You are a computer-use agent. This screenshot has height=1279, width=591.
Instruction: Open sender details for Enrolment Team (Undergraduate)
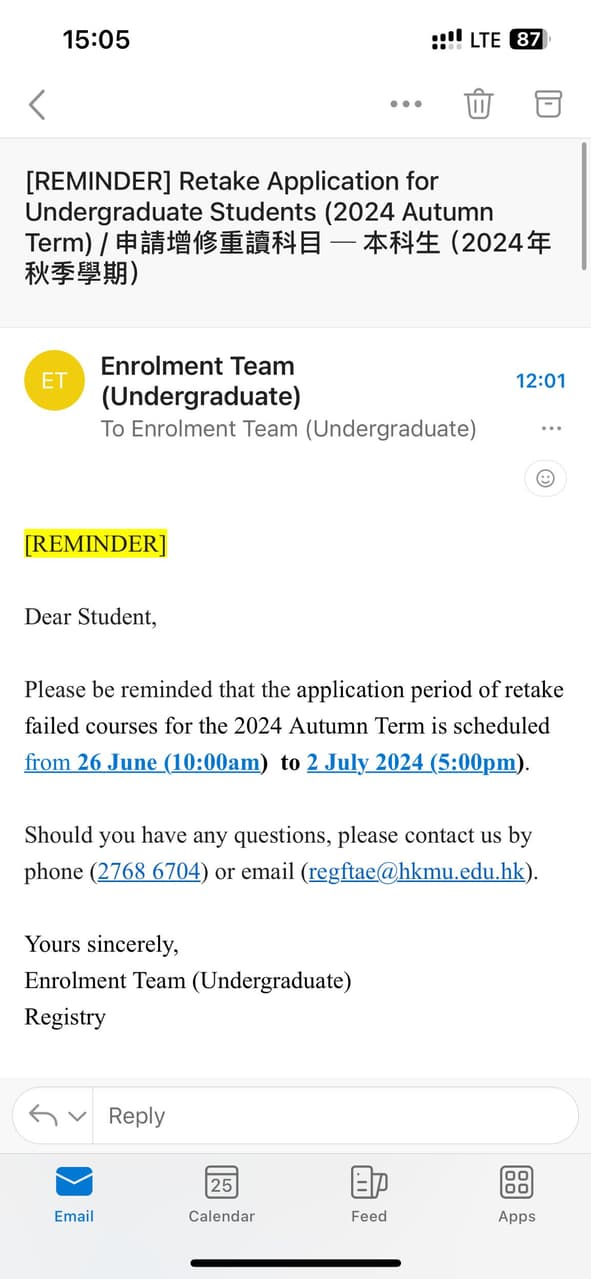pyautogui.click(x=197, y=380)
